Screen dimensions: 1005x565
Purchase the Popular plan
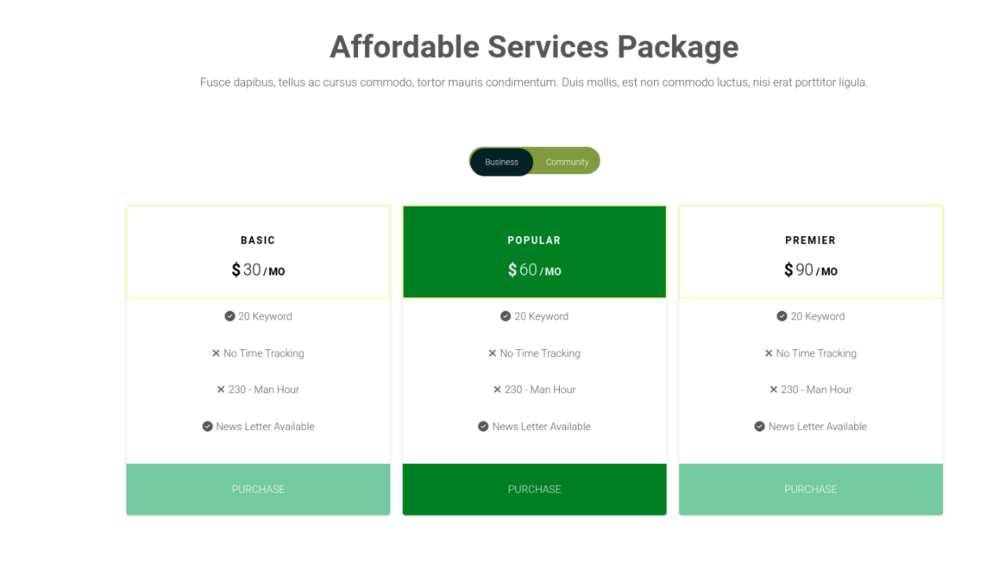pyautogui.click(x=534, y=489)
